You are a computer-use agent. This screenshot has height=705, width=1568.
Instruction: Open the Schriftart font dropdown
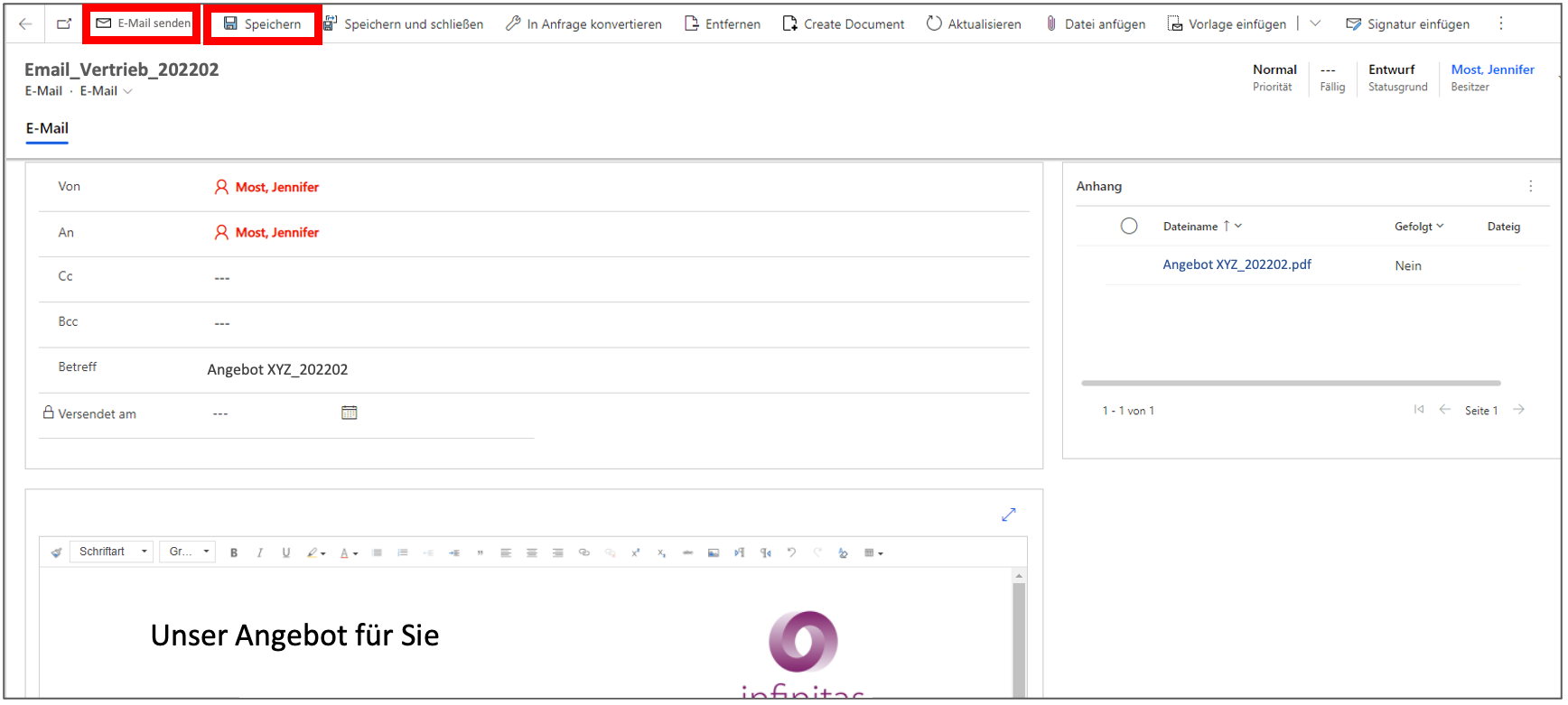point(112,552)
